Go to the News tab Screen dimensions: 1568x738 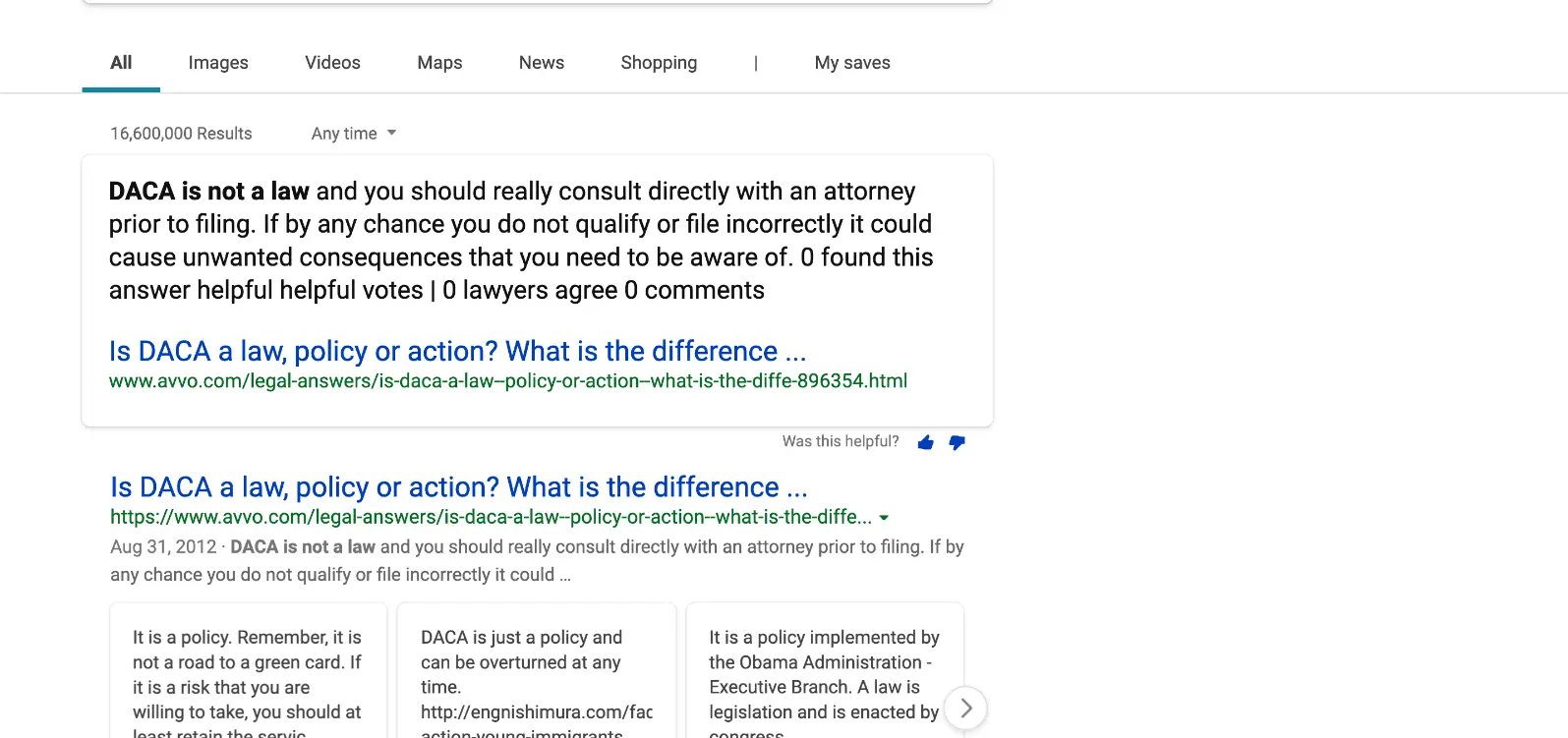(x=542, y=63)
